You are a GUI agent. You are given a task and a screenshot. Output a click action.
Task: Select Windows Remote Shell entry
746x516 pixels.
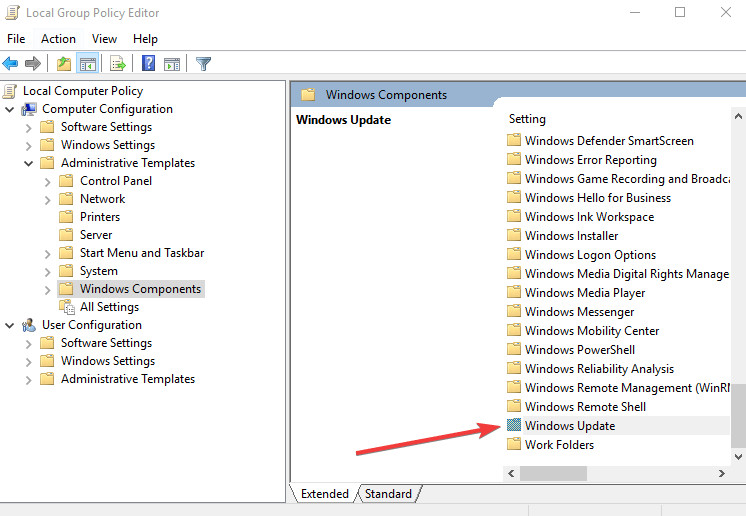[x=585, y=407]
